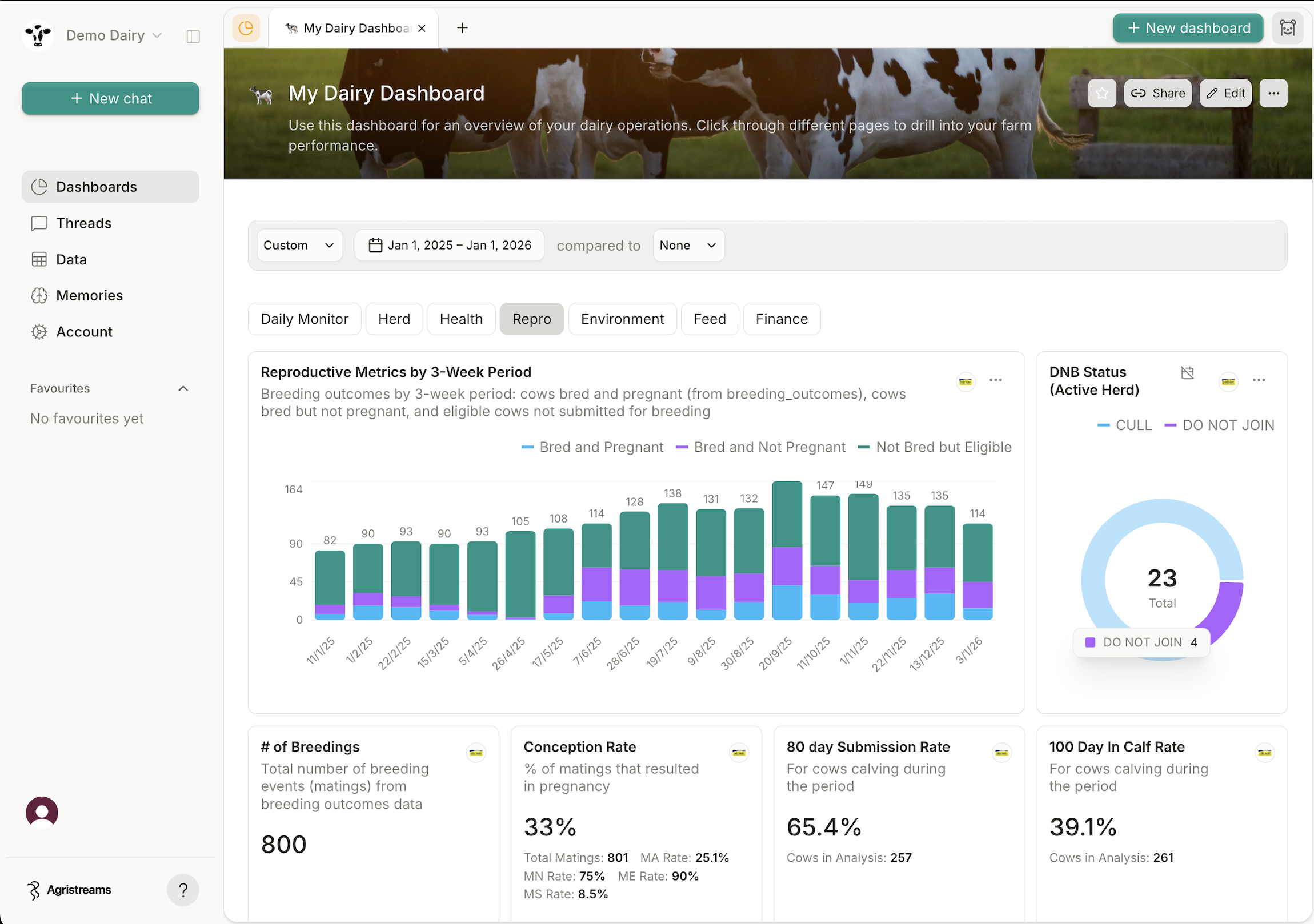Switch to the Daily Monitor tab
Image resolution: width=1314 pixels, height=924 pixels.
[x=305, y=319]
